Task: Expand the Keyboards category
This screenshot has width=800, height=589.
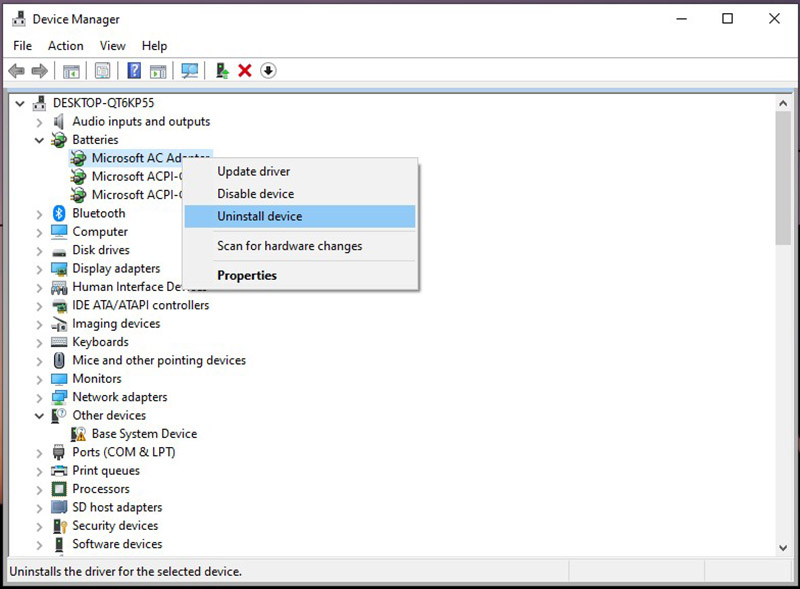Action: [x=39, y=342]
